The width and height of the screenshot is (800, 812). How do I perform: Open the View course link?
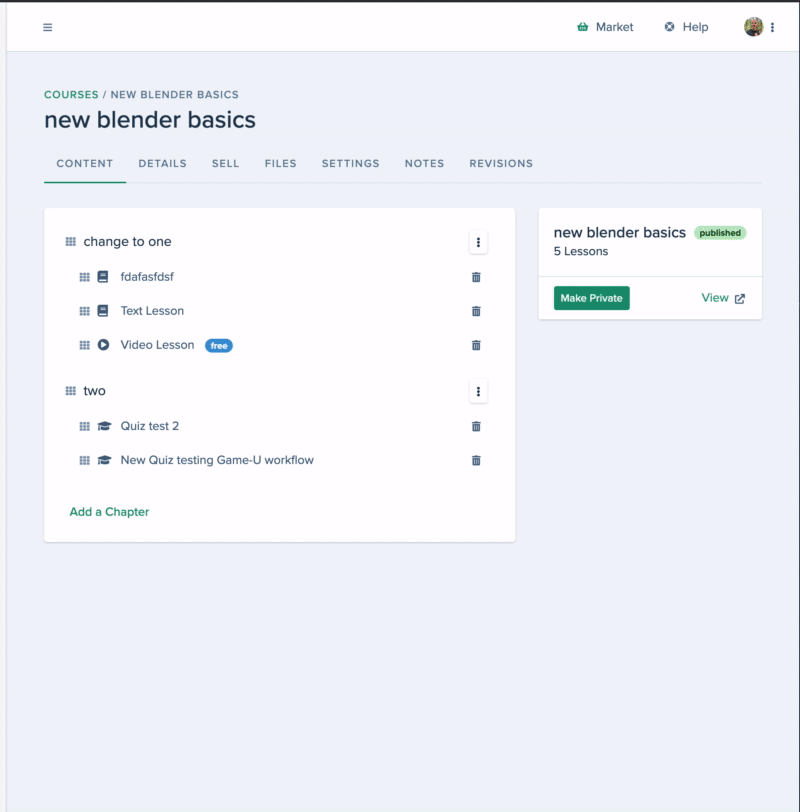(x=723, y=298)
